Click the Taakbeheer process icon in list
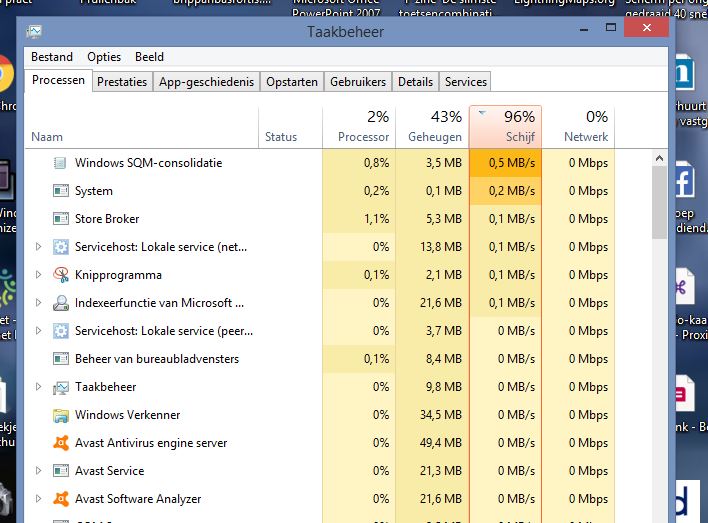Viewport: 708px width, 523px height. [x=60, y=387]
